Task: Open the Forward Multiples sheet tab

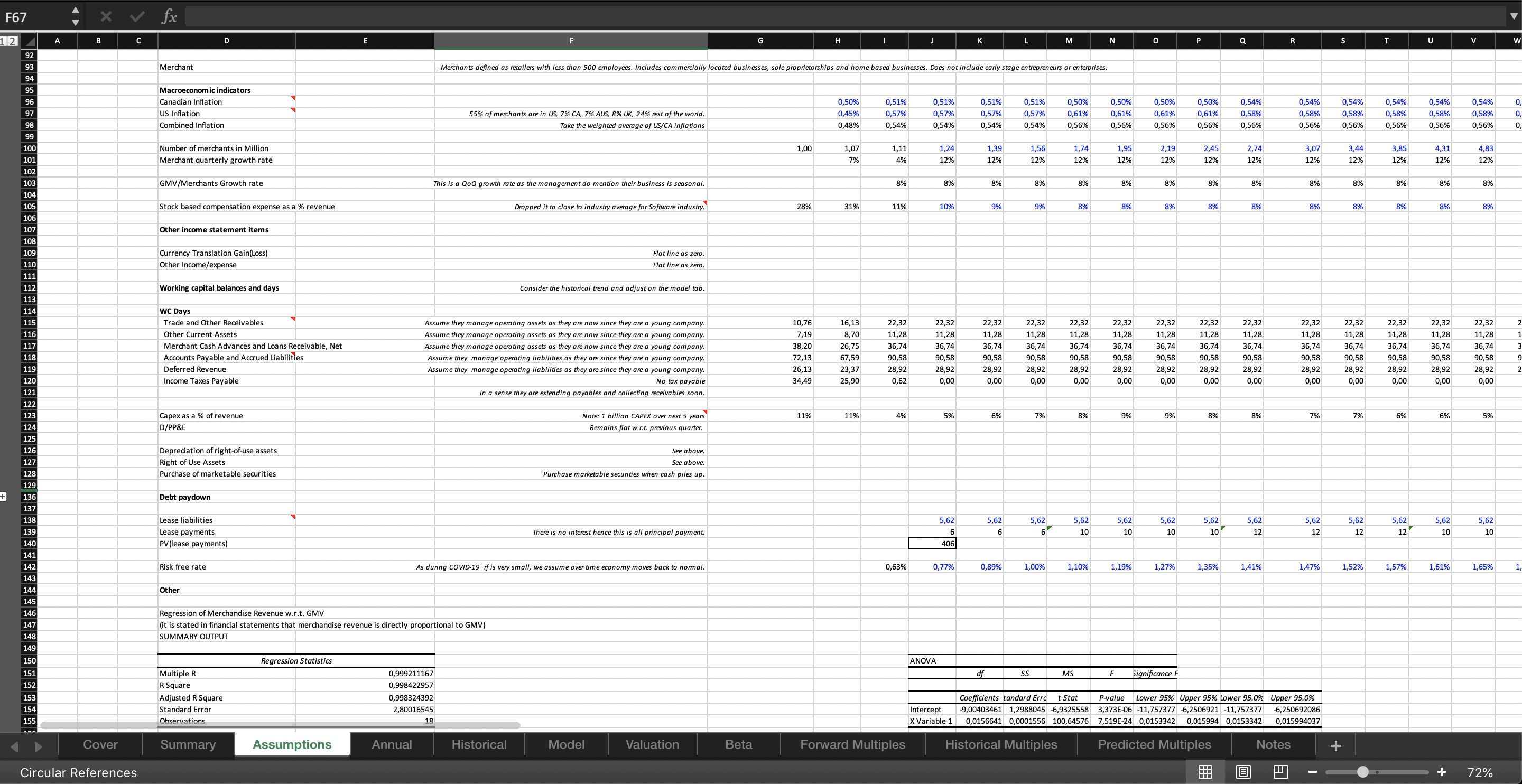Action: coord(852,744)
